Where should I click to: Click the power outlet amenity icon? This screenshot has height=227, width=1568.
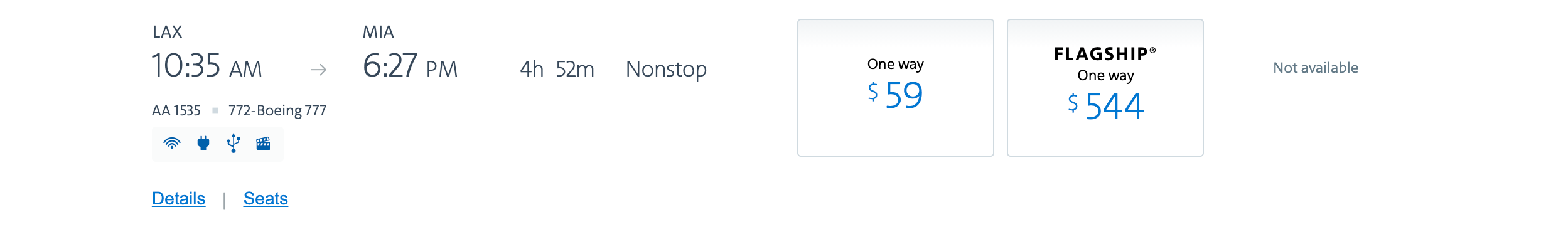[203, 144]
